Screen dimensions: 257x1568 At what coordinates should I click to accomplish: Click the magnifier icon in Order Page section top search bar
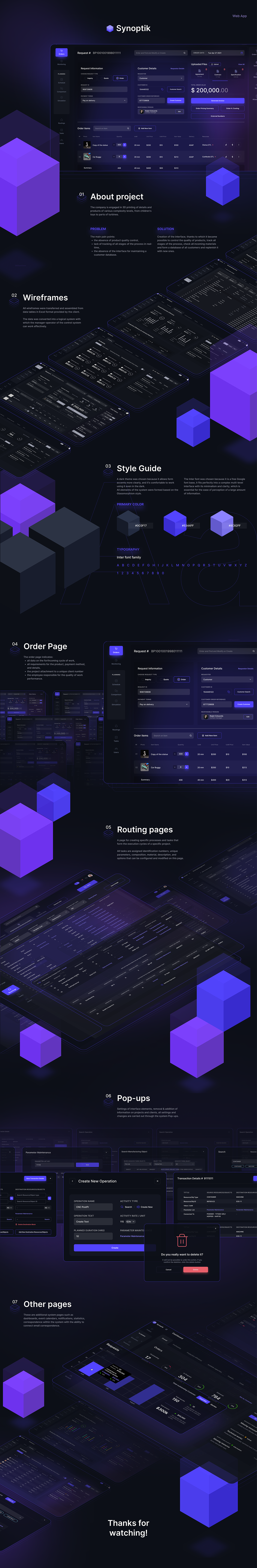(x=253, y=651)
